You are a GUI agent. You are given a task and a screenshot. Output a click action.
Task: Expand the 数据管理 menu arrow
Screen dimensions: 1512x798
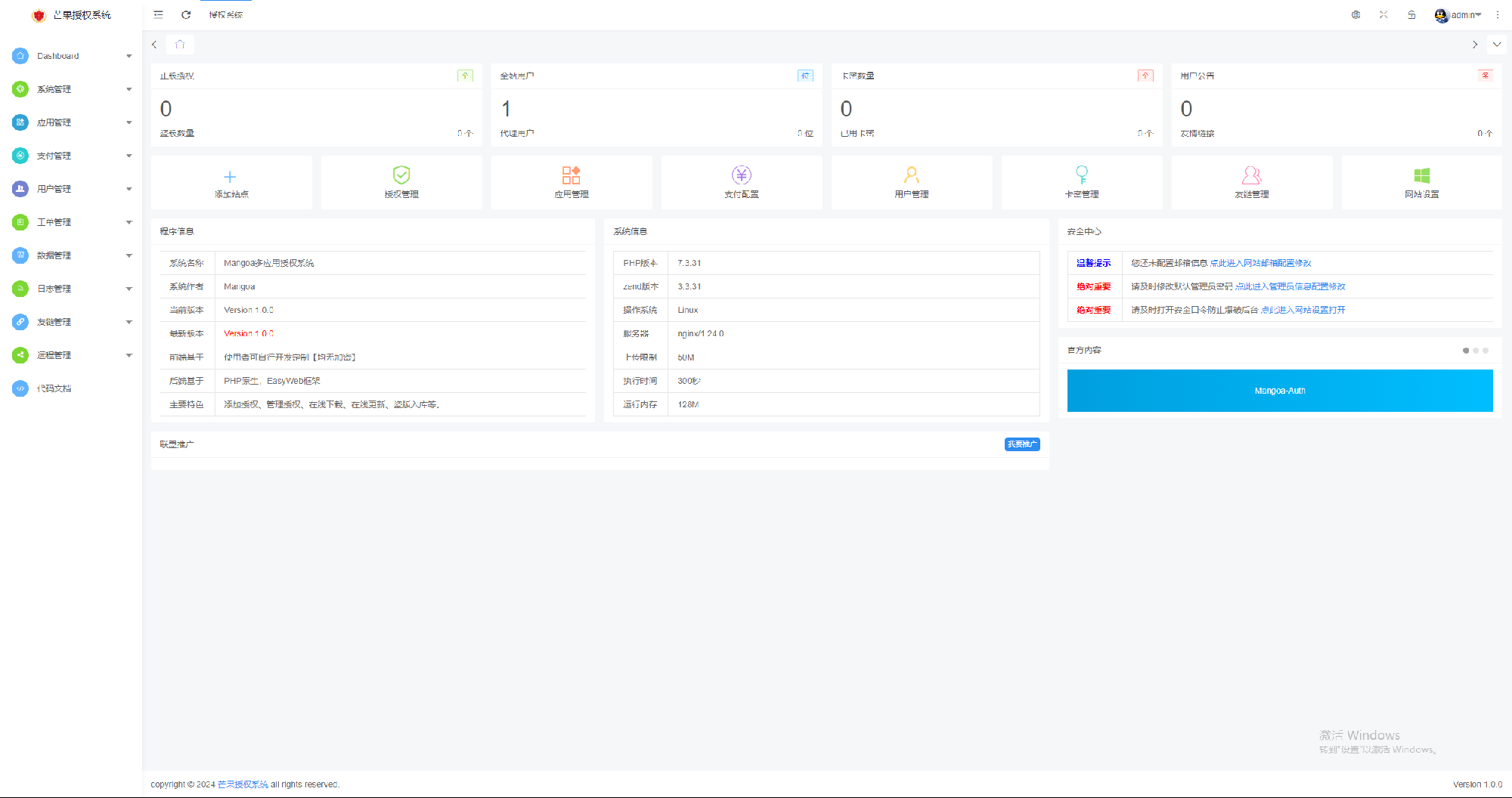[129, 255]
